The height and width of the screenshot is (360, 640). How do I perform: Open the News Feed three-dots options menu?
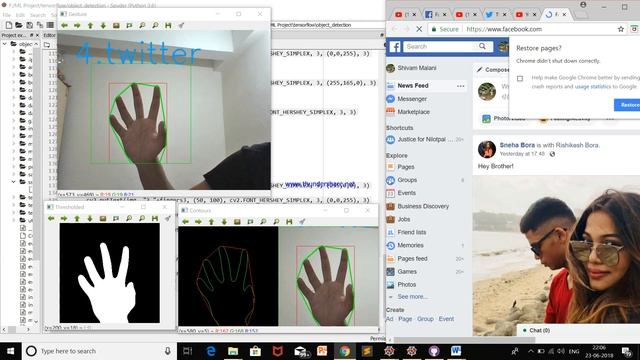[x=461, y=86]
